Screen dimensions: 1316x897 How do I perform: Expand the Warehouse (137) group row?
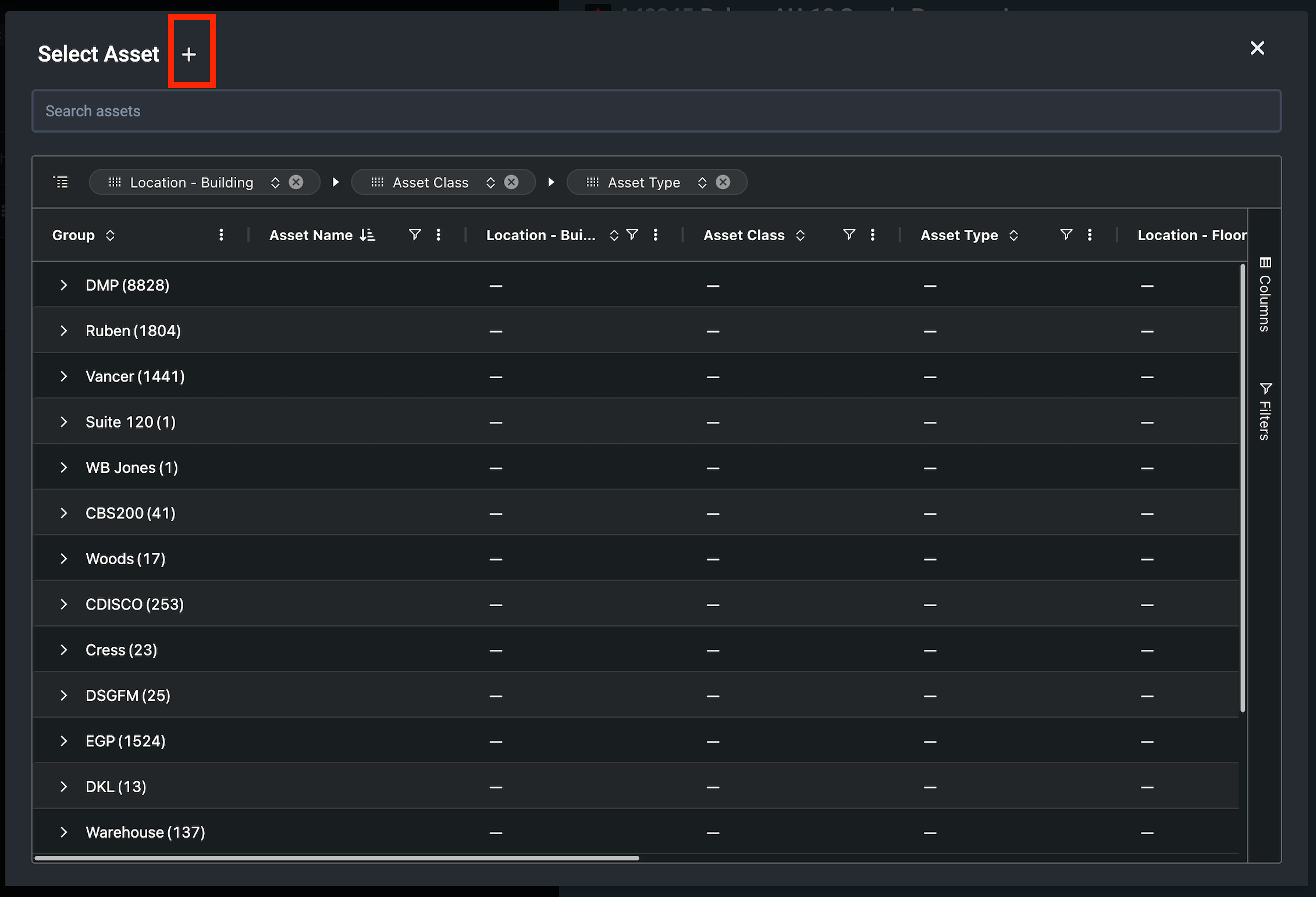pos(64,832)
